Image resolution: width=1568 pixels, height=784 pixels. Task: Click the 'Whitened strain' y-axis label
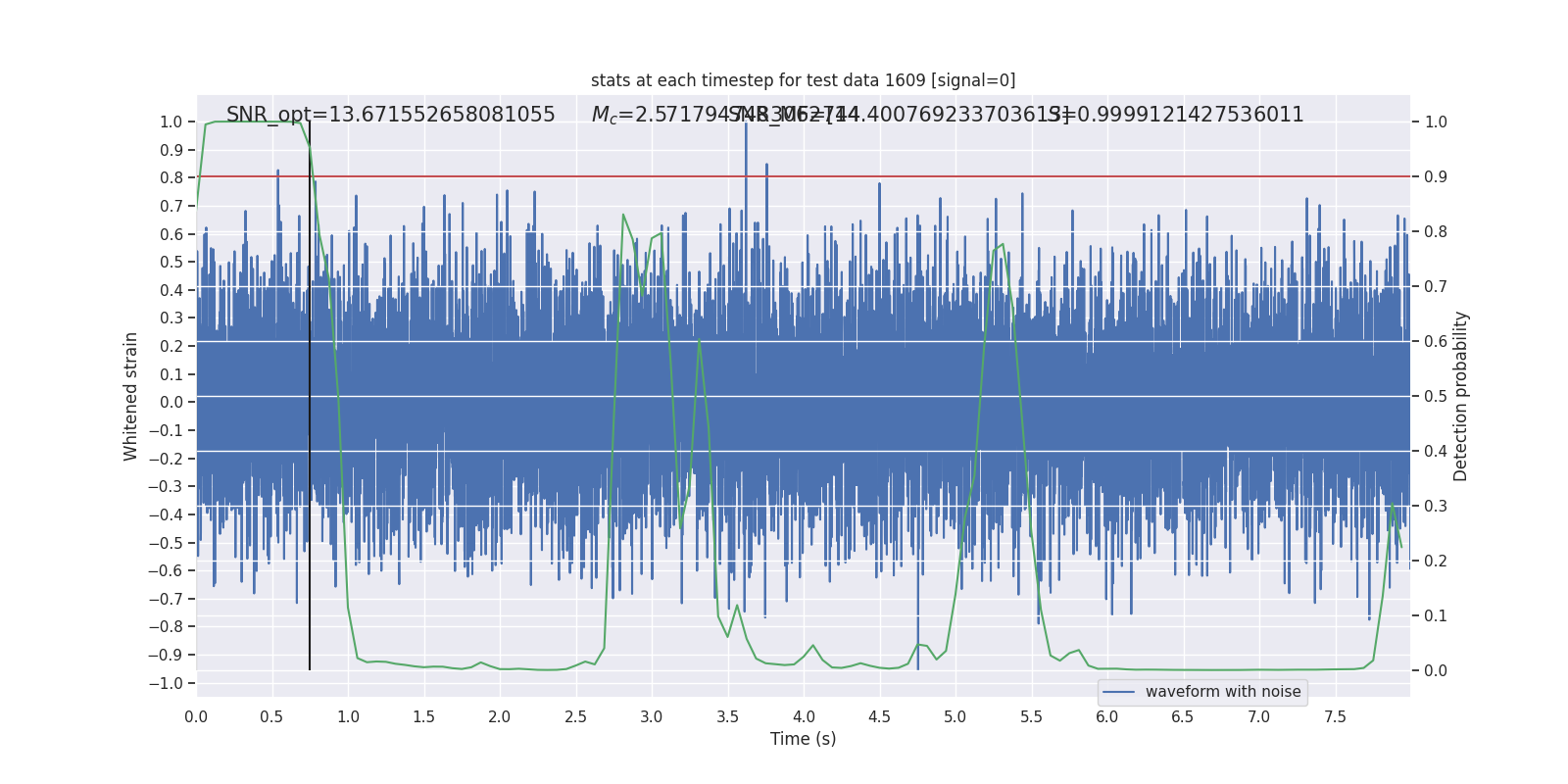[131, 396]
